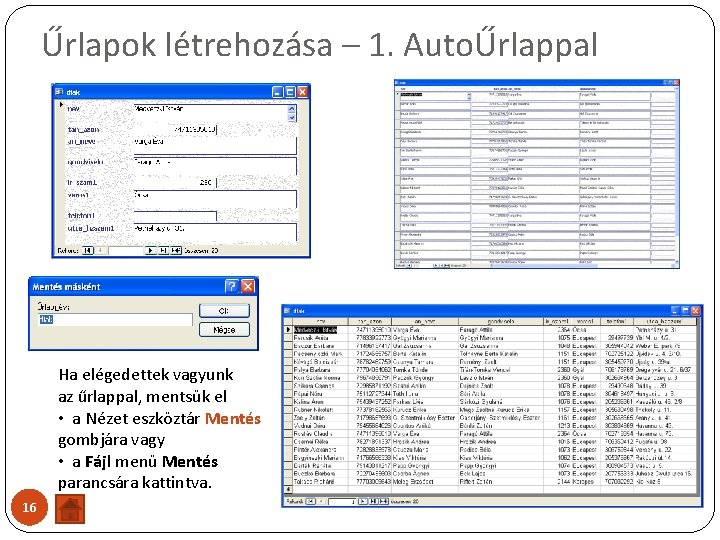720x540 pixels.
Task: Maximize the diak datasheet window
Action: pos(685,311)
